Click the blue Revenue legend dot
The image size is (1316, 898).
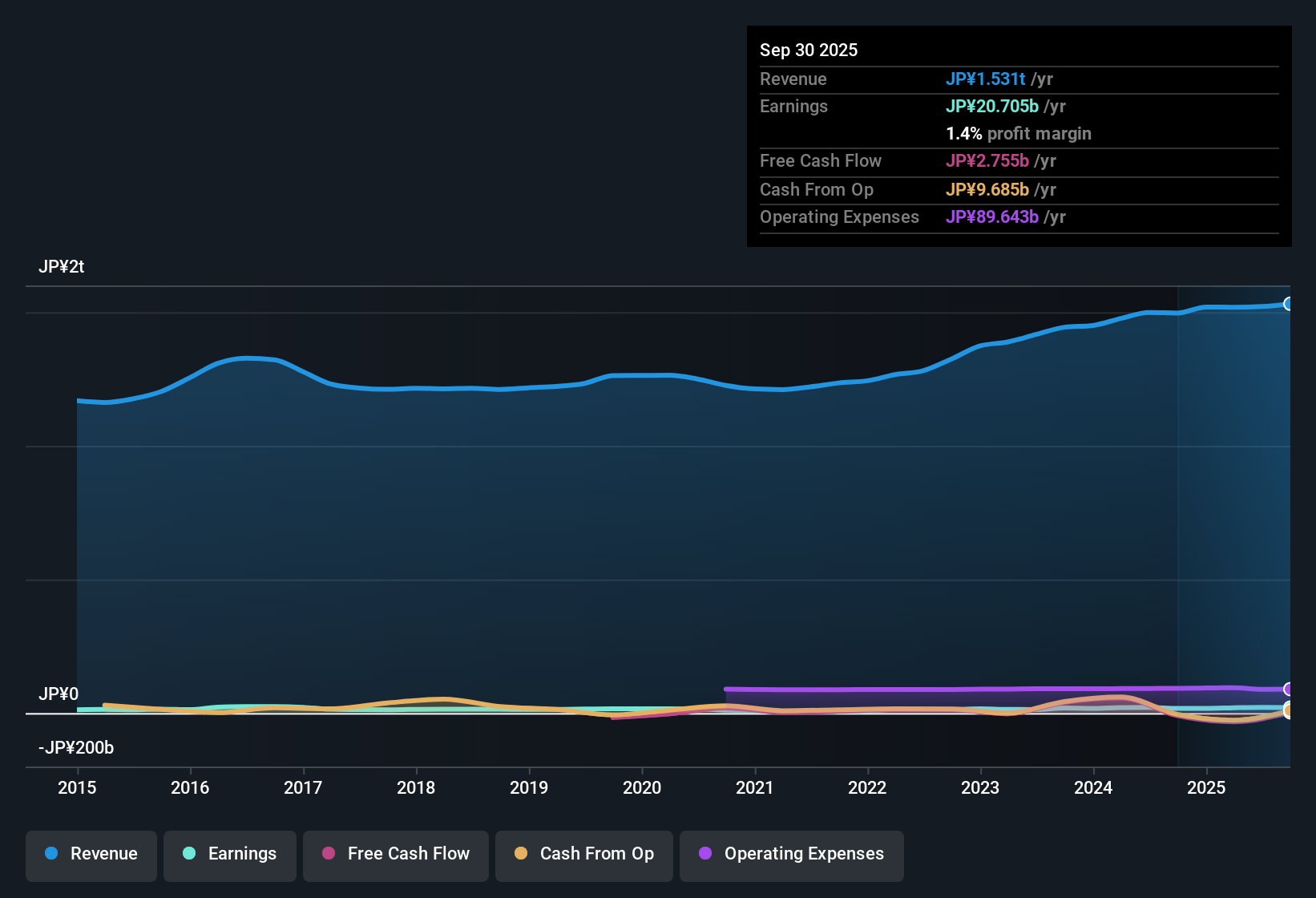(x=50, y=854)
